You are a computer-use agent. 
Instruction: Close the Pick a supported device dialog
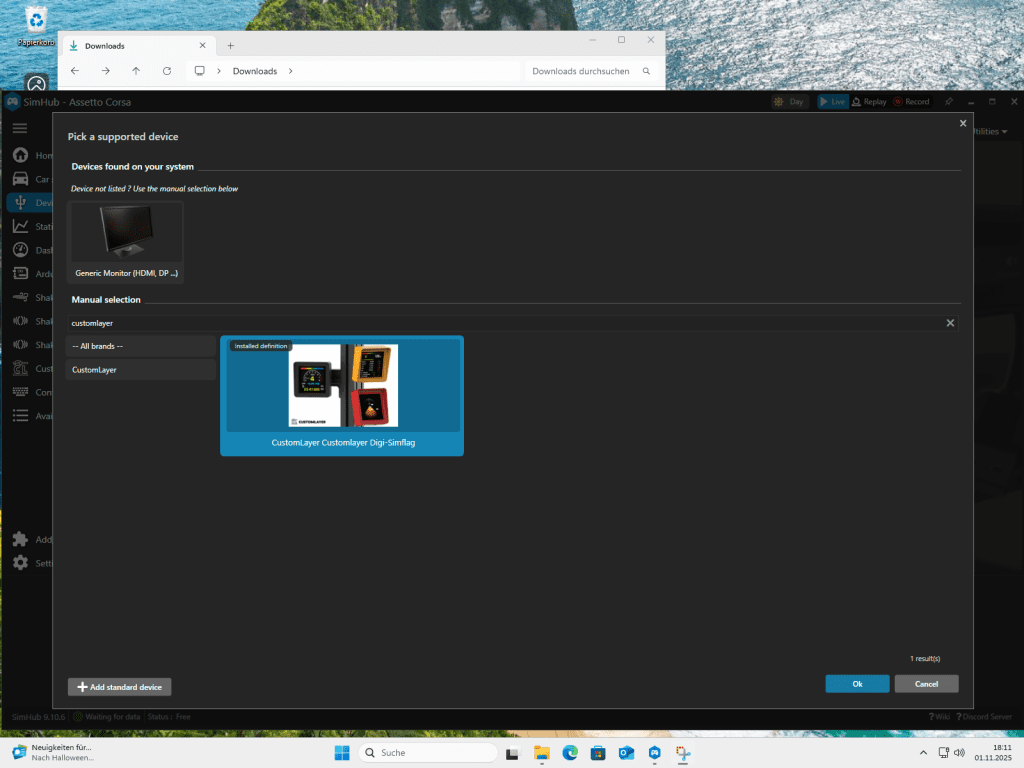tap(963, 123)
